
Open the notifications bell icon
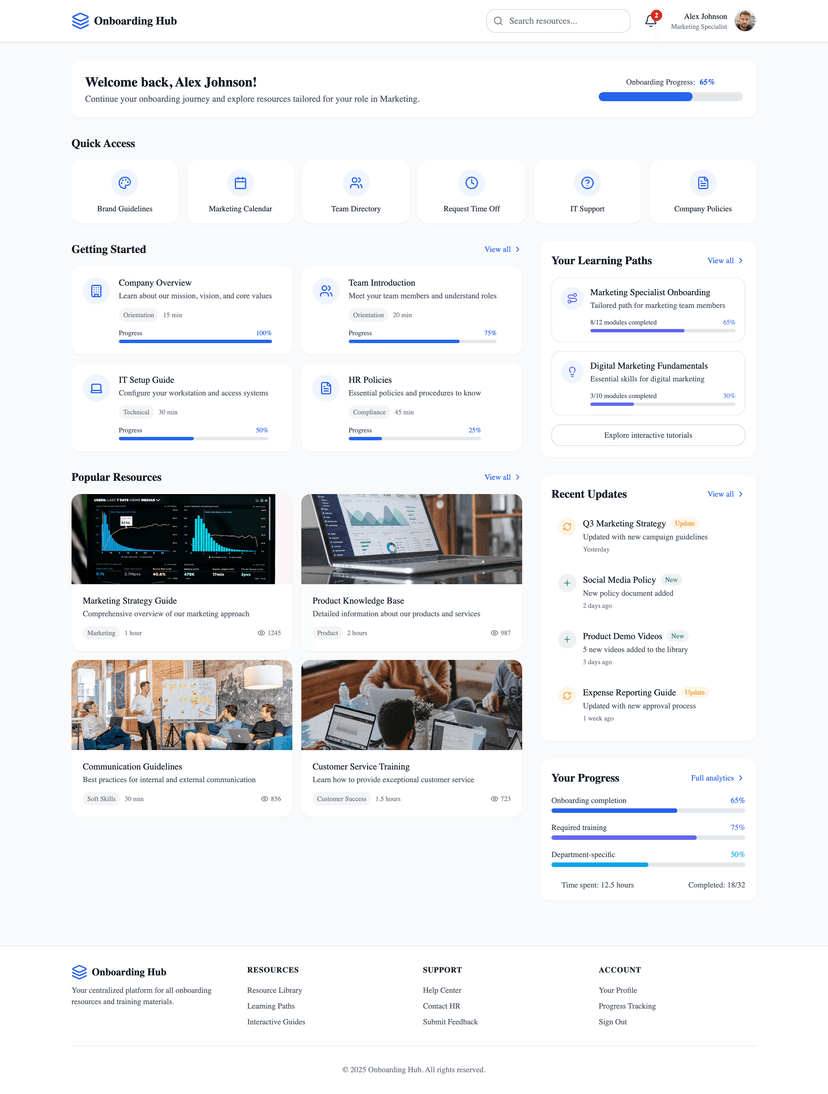tap(651, 21)
